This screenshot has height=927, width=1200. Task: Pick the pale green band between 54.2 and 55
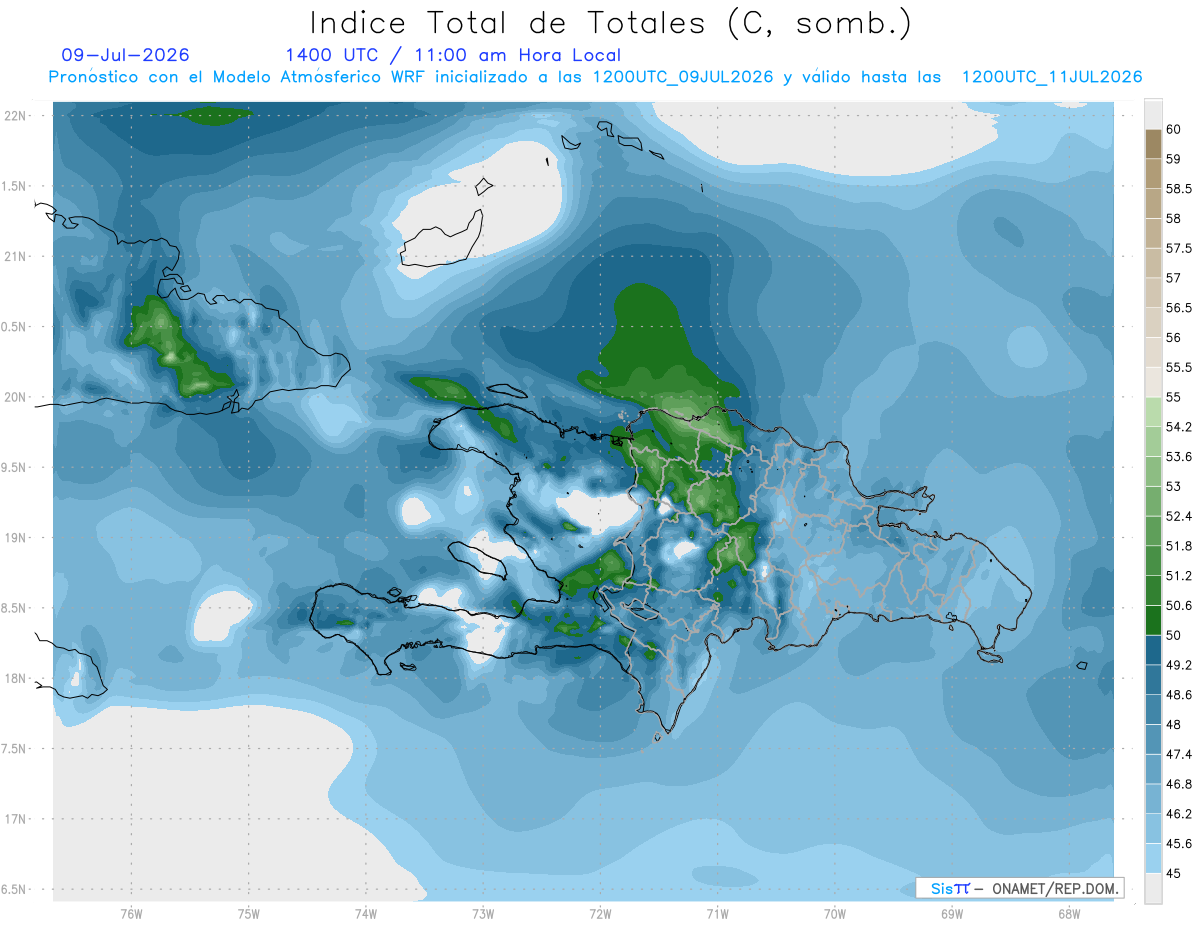1153,412
